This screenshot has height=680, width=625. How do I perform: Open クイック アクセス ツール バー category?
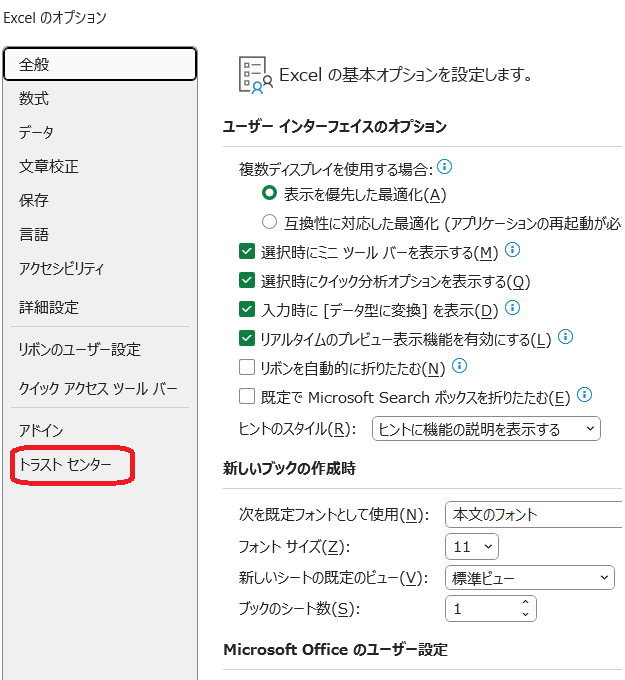coord(98,389)
